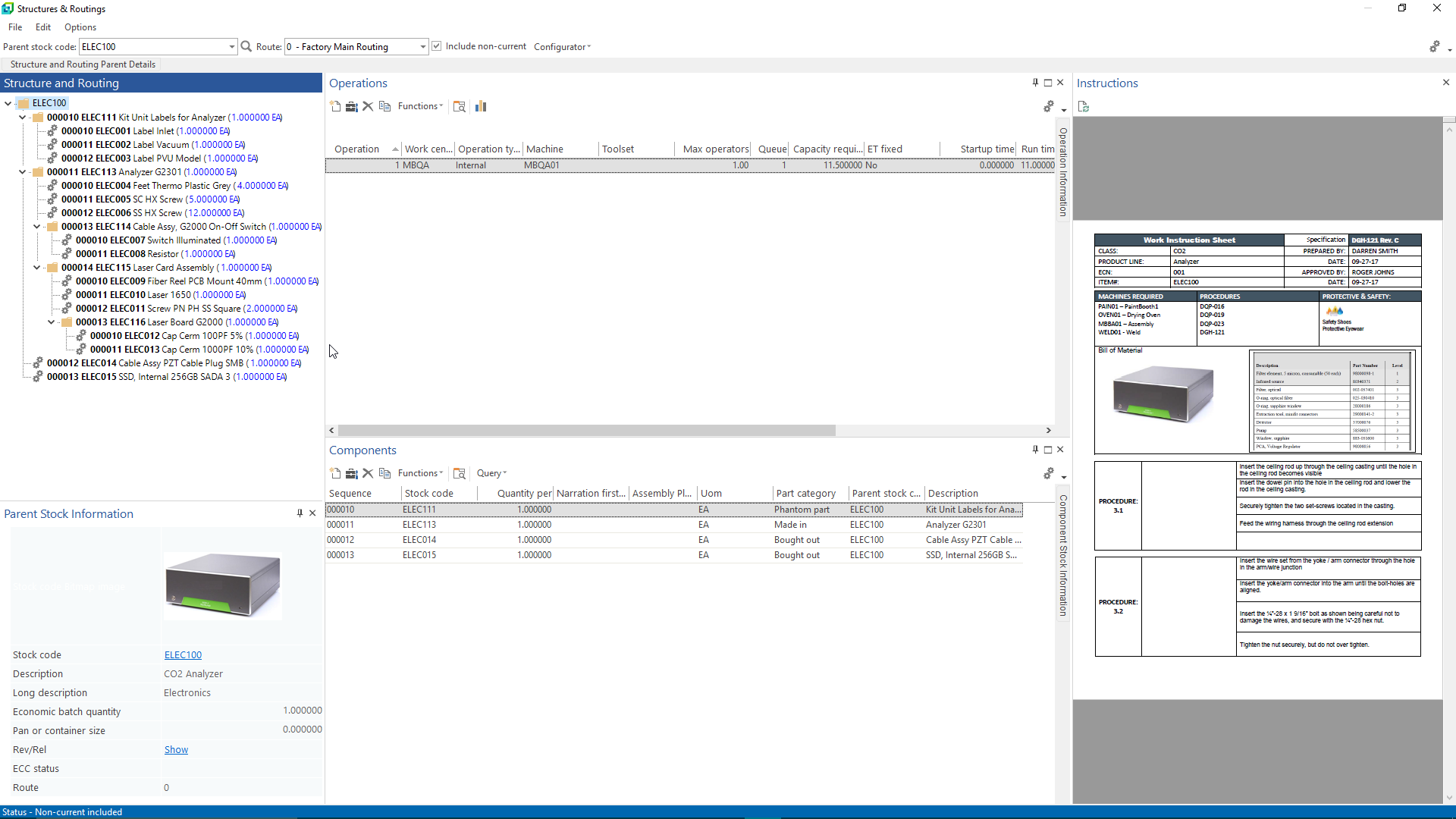Collapse the ELEC113 Analyzer G2301 node

23,172
